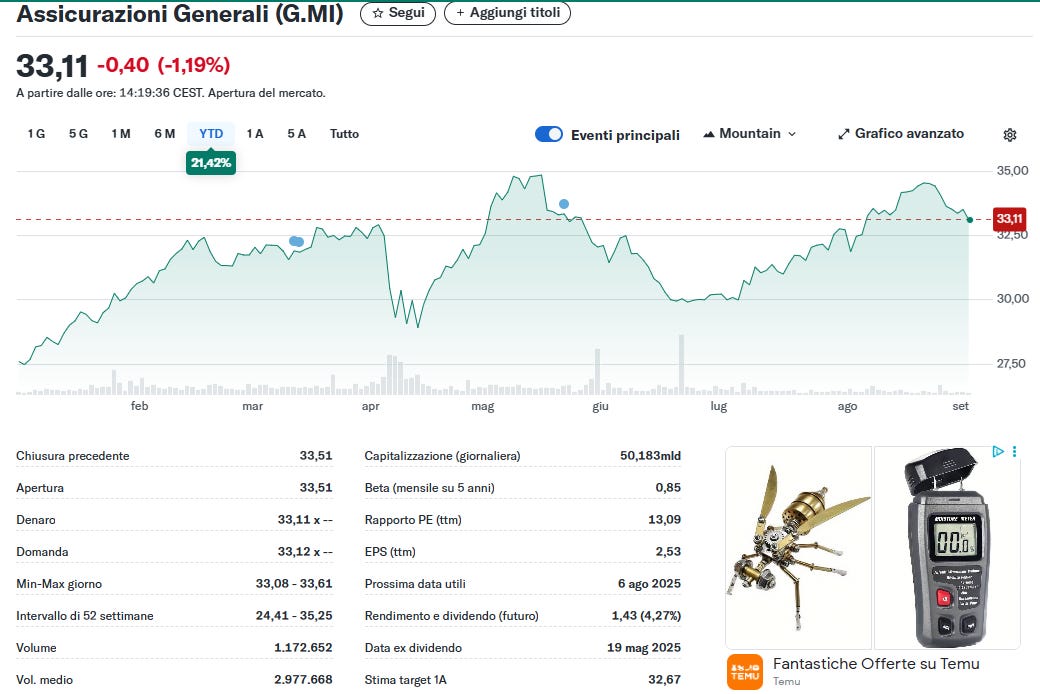Click Chiusura precedente value 33,51
The image size is (1040, 694).
tap(316, 456)
